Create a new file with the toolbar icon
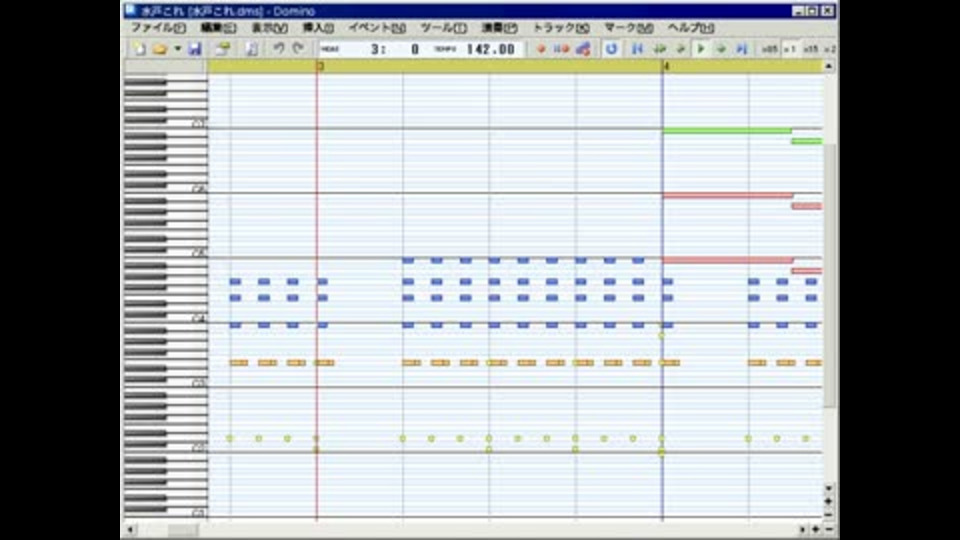The image size is (960, 540). (x=140, y=49)
